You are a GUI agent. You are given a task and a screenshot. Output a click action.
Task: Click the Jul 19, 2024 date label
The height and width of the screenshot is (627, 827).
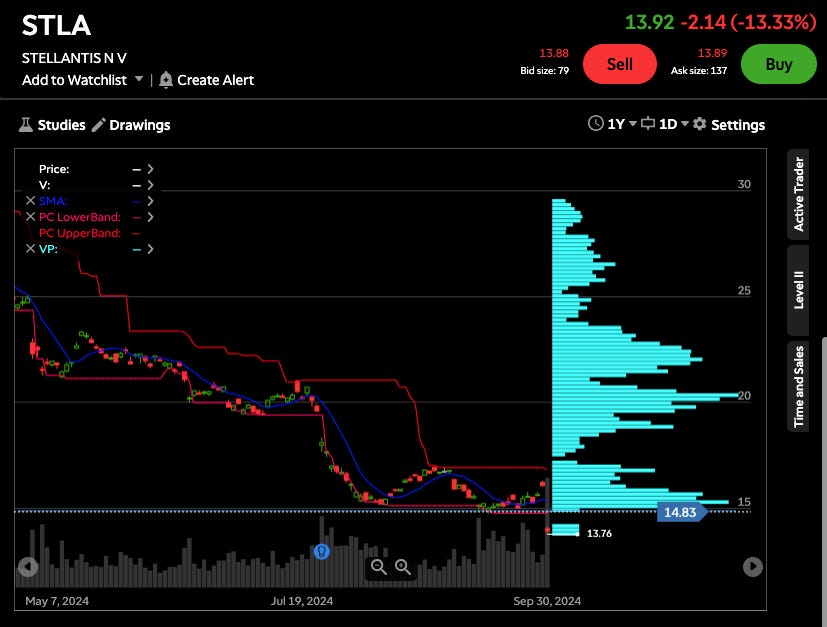tap(302, 601)
